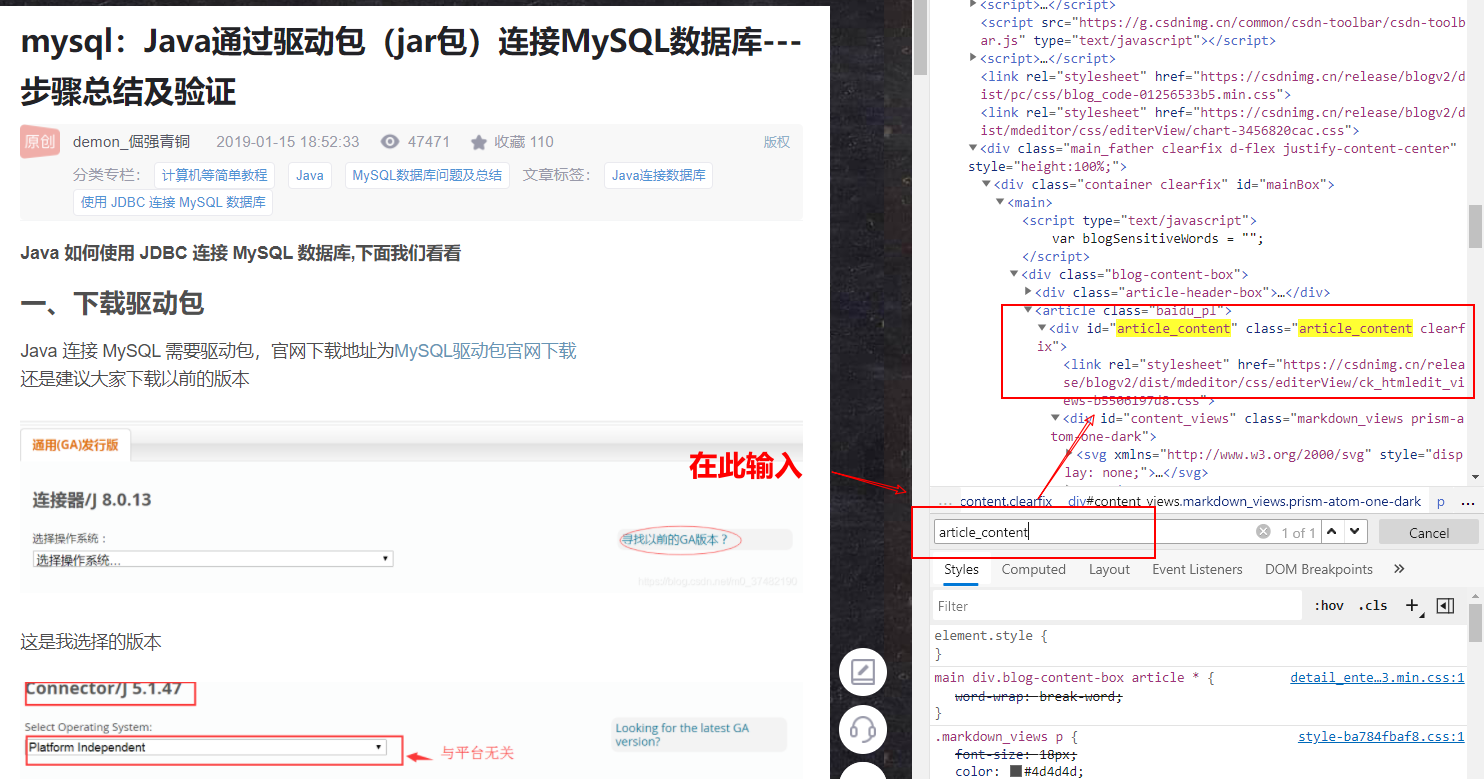Viewport: 1484px width, 779px height.
Task: Open the floating notes side-toolbar icon
Action: pos(862,672)
